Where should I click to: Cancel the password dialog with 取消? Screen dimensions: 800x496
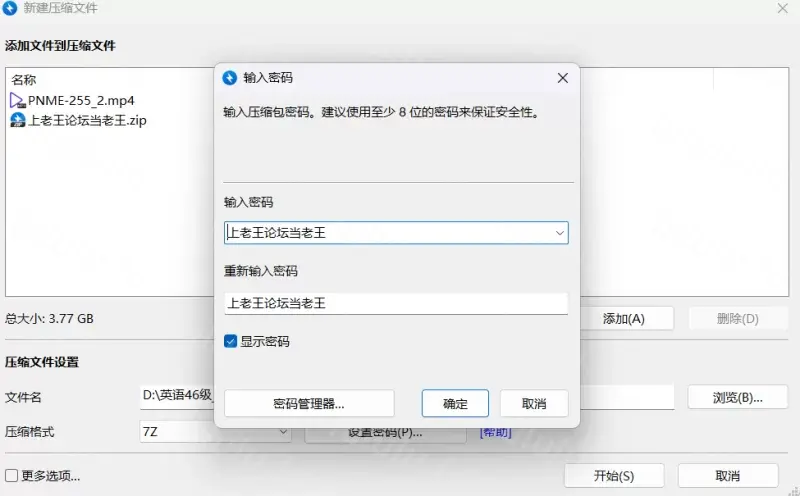coord(534,404)
